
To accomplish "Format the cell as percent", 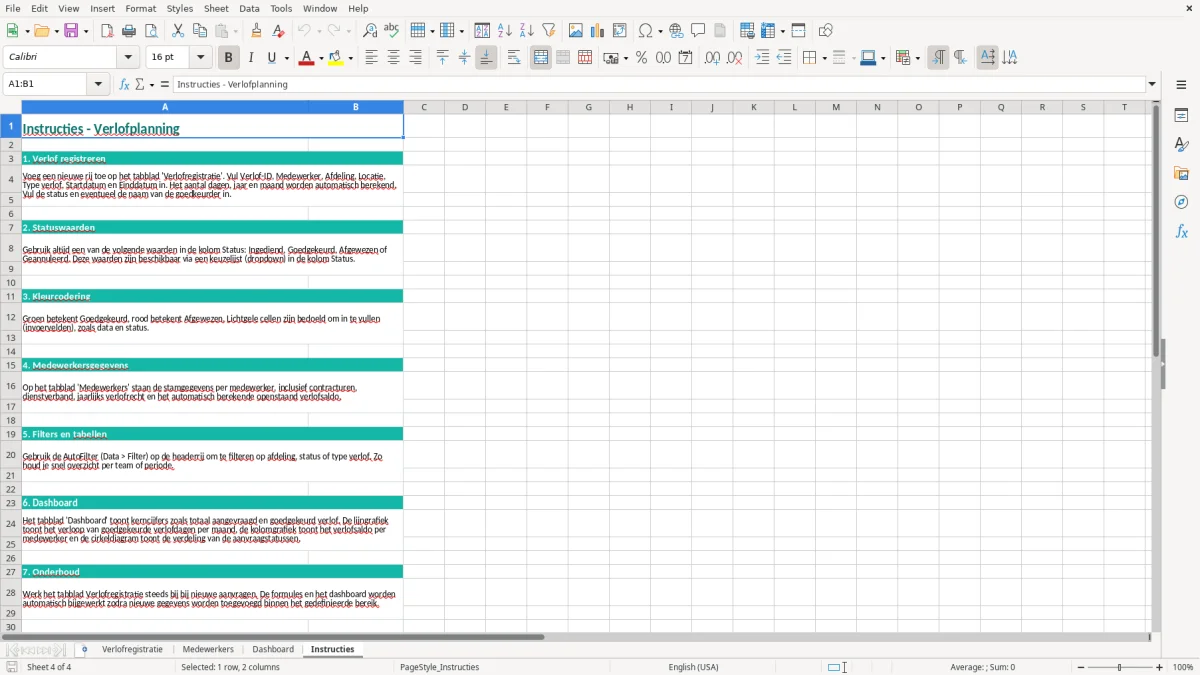I will [641, 58].
